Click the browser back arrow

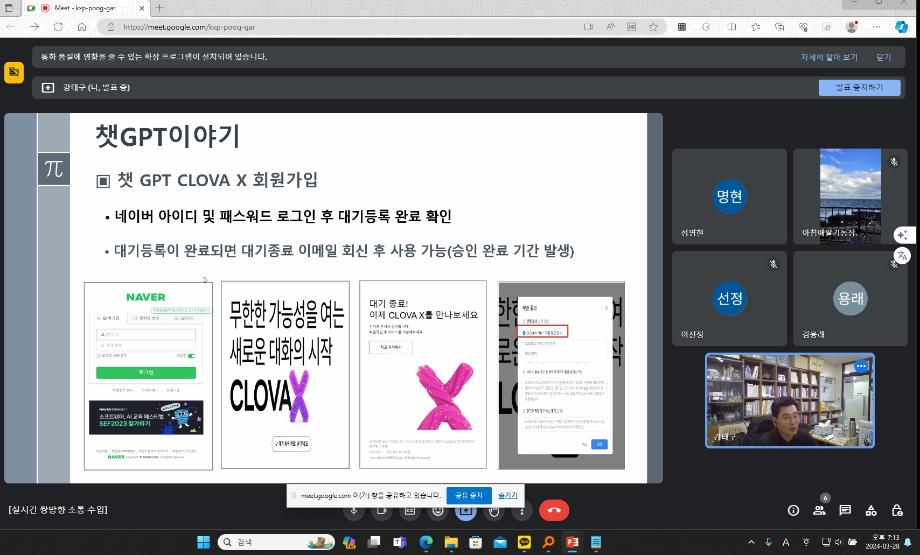click(11, 27)
